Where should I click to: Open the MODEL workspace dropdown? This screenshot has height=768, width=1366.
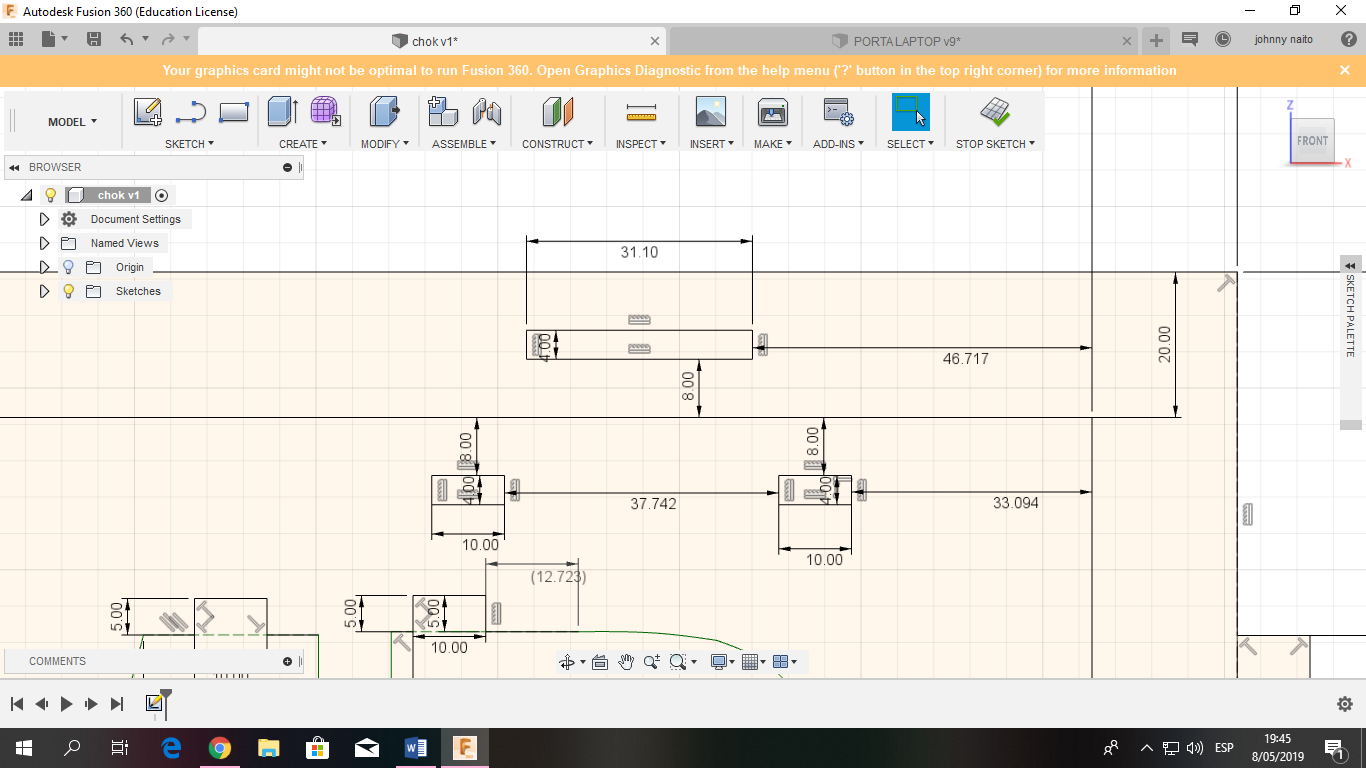pyautogui.click(x=72, y=122)
